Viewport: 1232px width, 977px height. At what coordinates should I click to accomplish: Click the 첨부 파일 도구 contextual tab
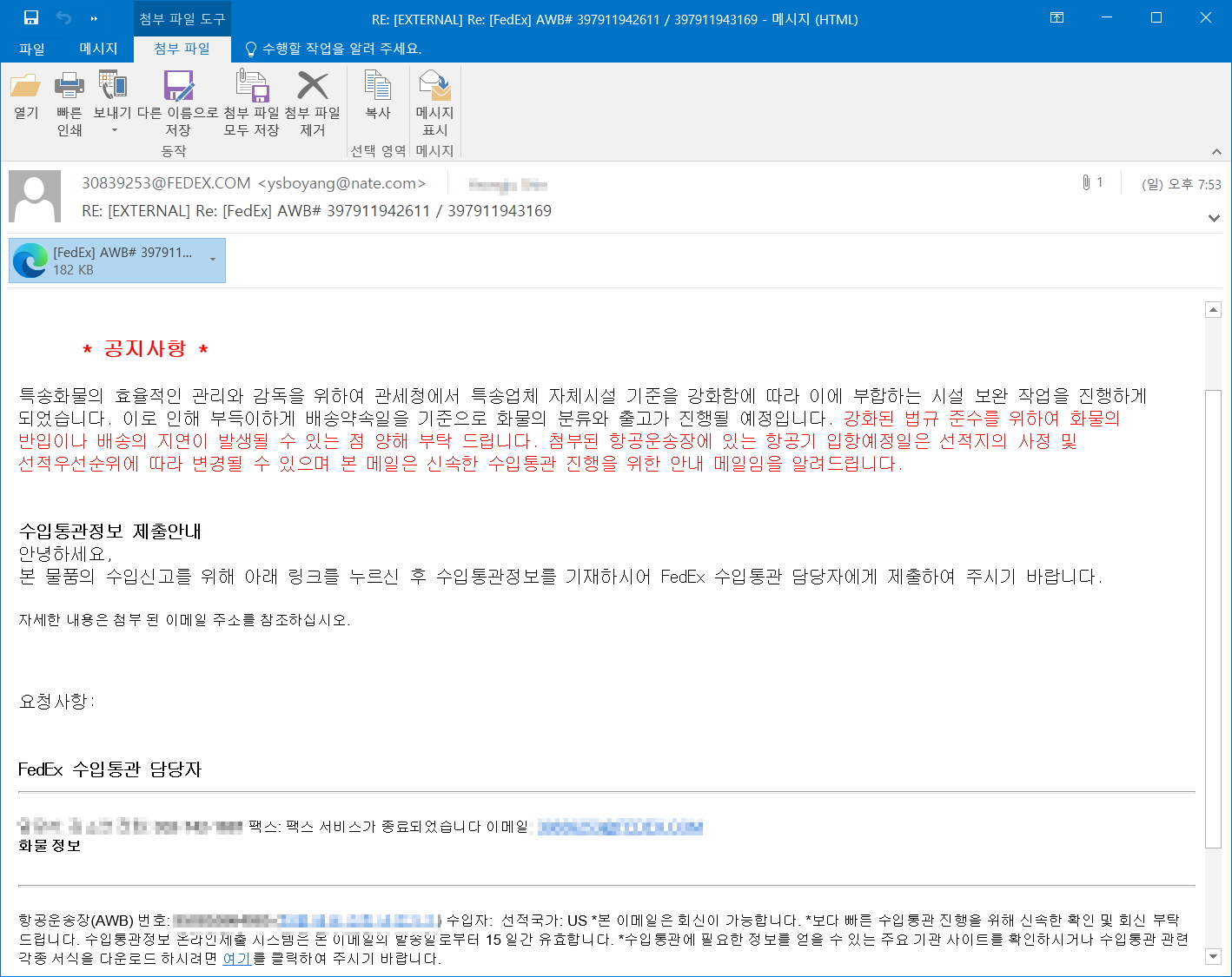tap(182, 18)
